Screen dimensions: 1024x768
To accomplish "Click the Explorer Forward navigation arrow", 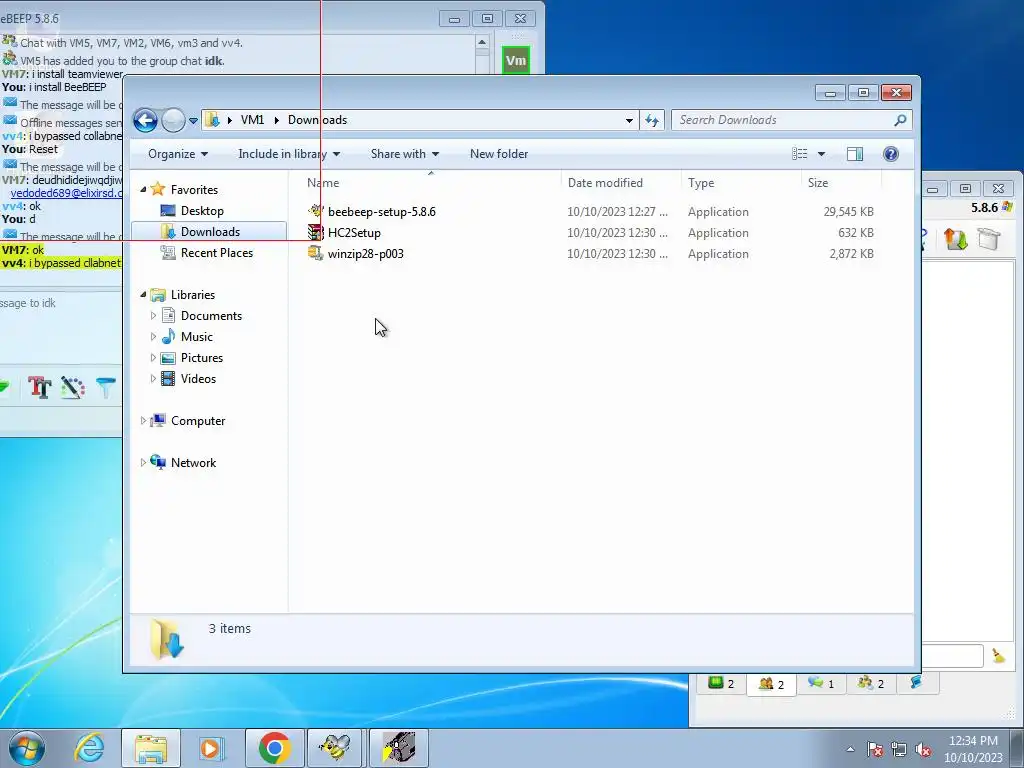I will tap(173, 120).
